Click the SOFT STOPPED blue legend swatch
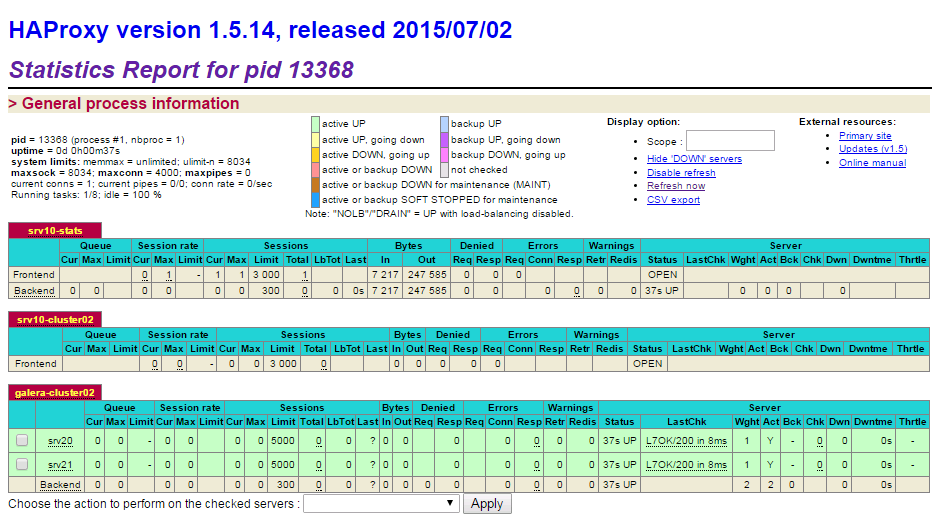 tap(315, 200)
